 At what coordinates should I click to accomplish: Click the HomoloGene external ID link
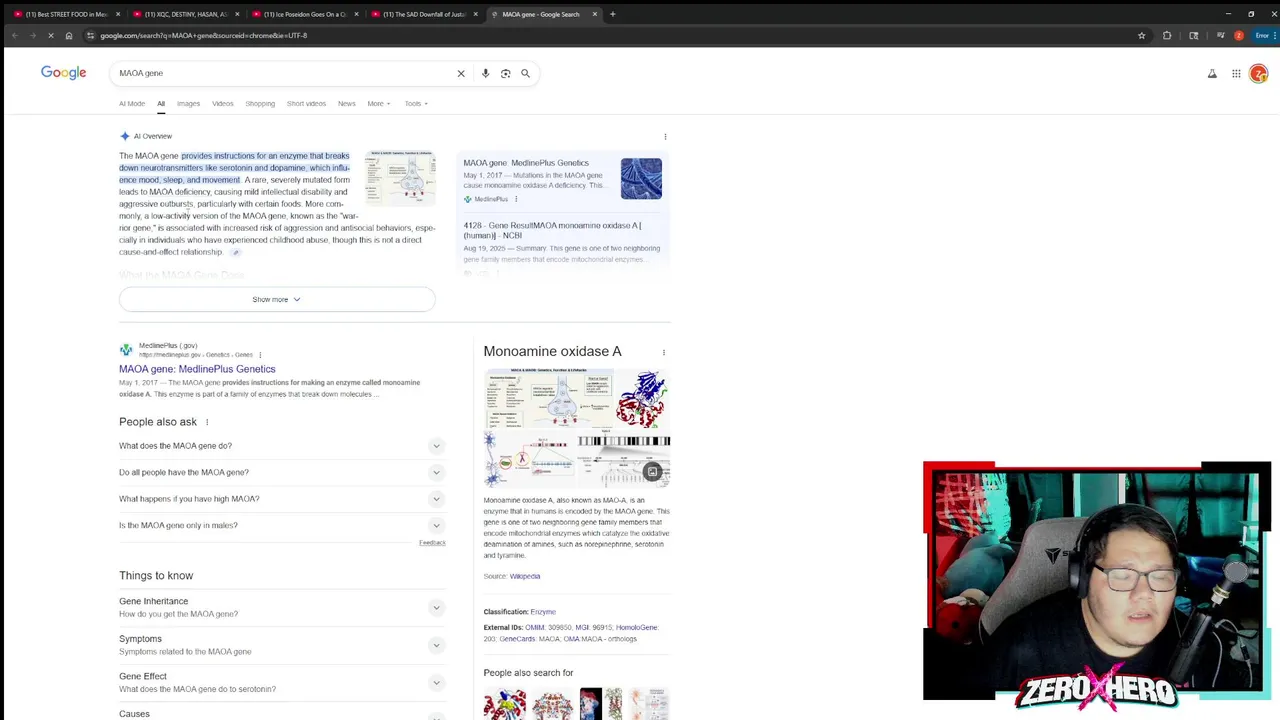point(636,627)
